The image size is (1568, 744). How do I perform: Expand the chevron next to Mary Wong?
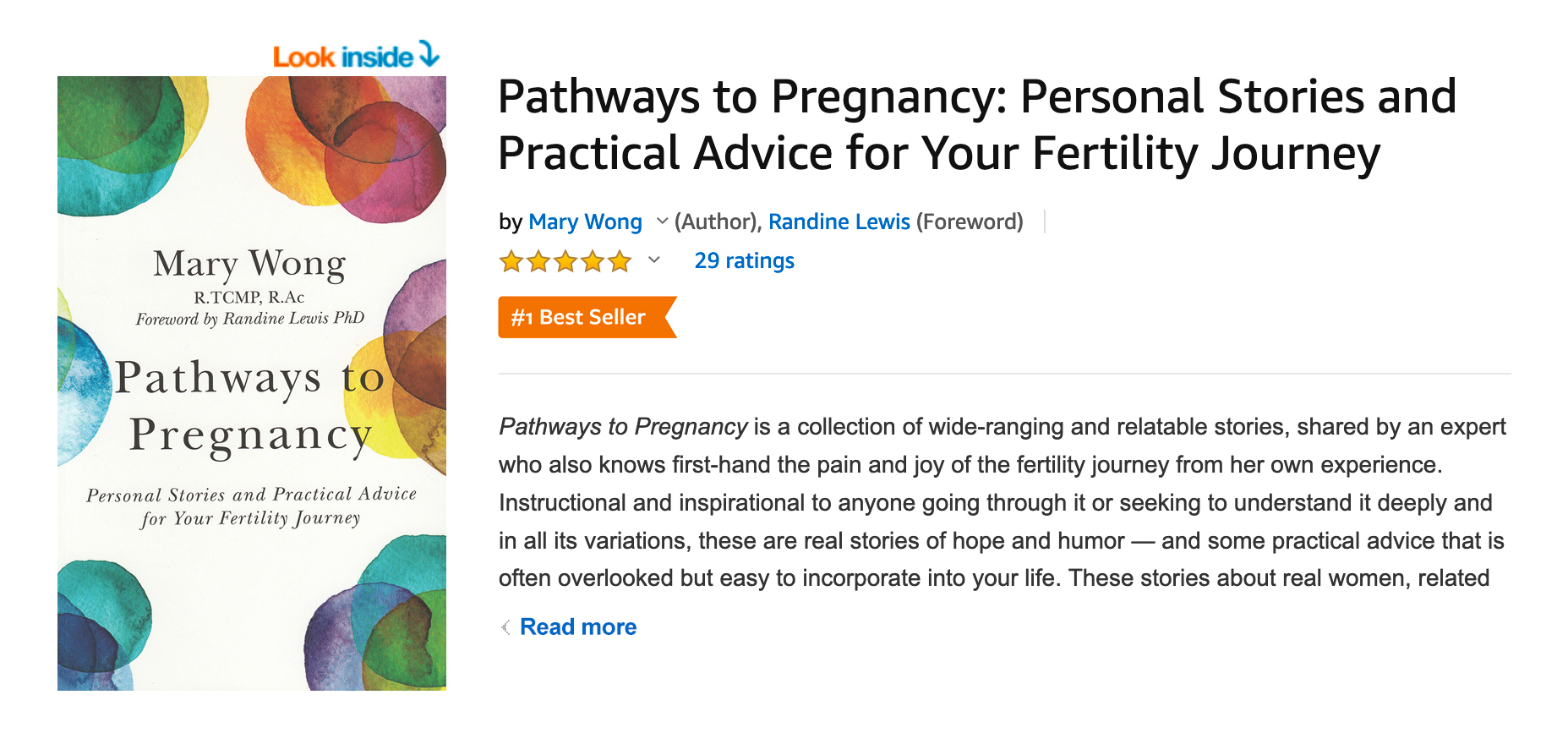click(662, 222)
